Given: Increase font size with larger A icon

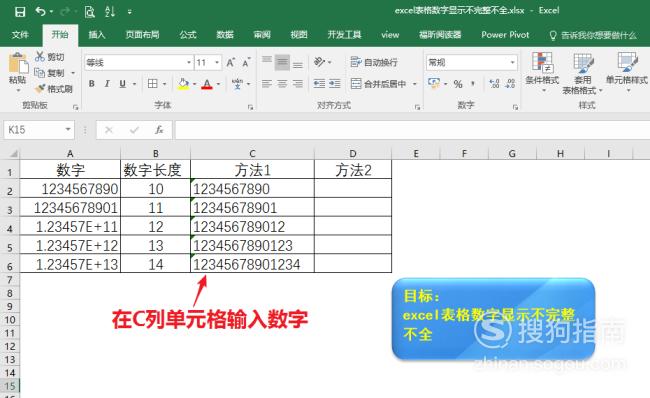Looking at the screenshot, I should pos(230,63).
